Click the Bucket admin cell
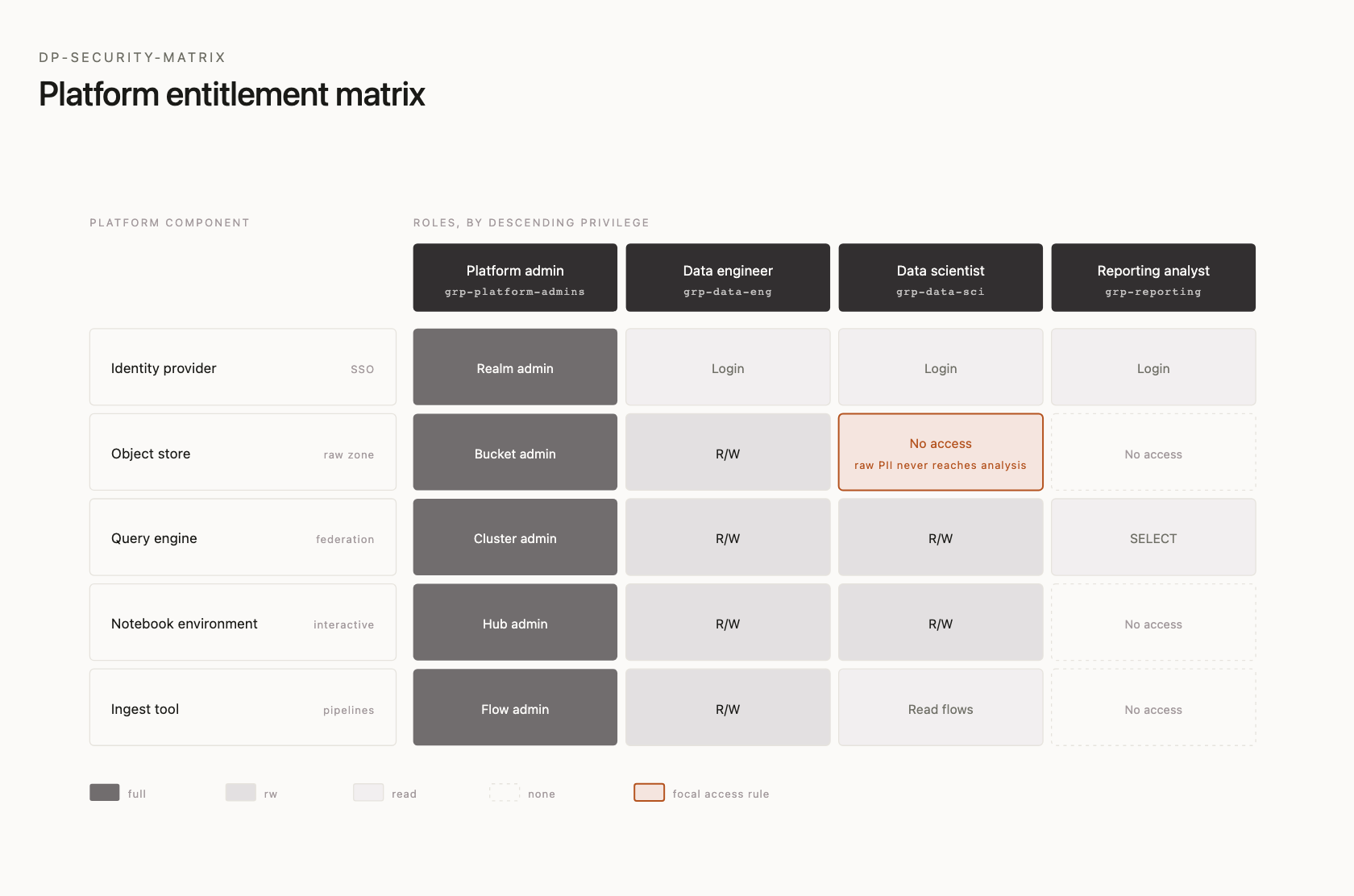This screenshot has height=896, width=1354. (515, 452)
